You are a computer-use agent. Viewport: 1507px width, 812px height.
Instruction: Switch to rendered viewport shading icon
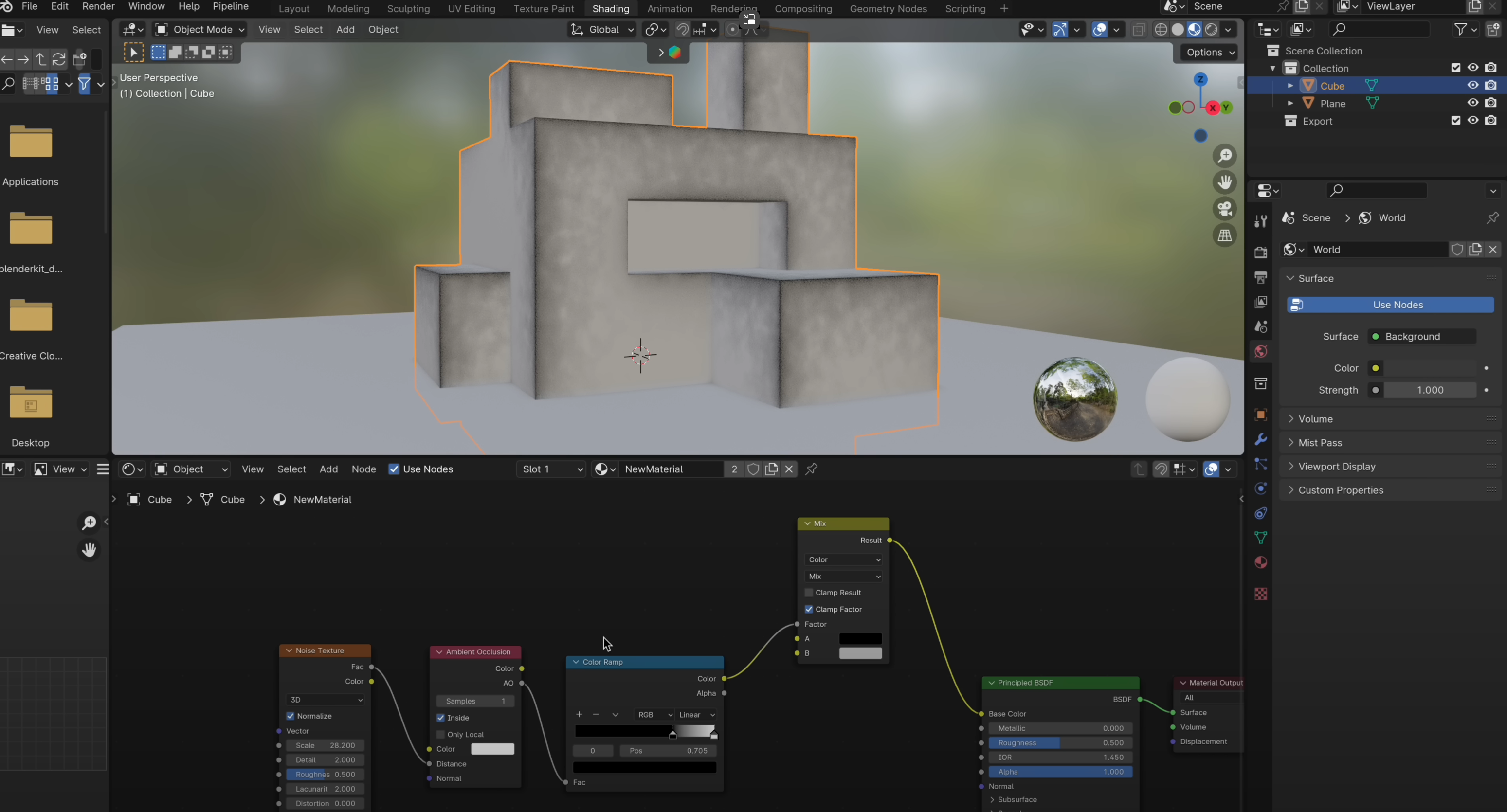point(1212,29)
